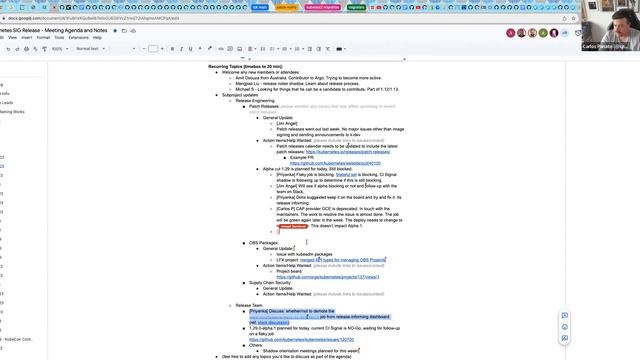Open the text color picker
Screen dimensions: 640x360
[x=200, y=49]
